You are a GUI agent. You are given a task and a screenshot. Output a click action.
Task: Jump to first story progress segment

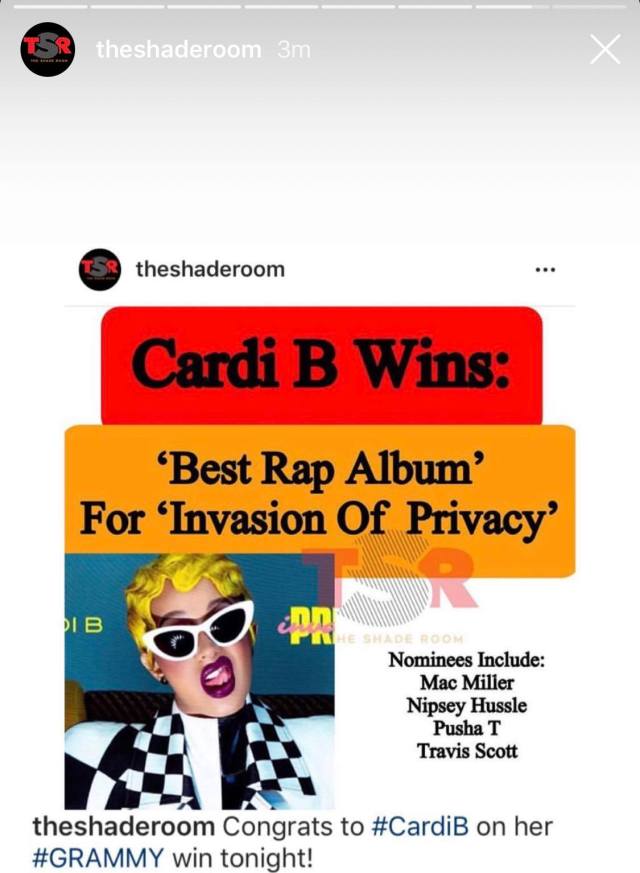click(50, 7)
